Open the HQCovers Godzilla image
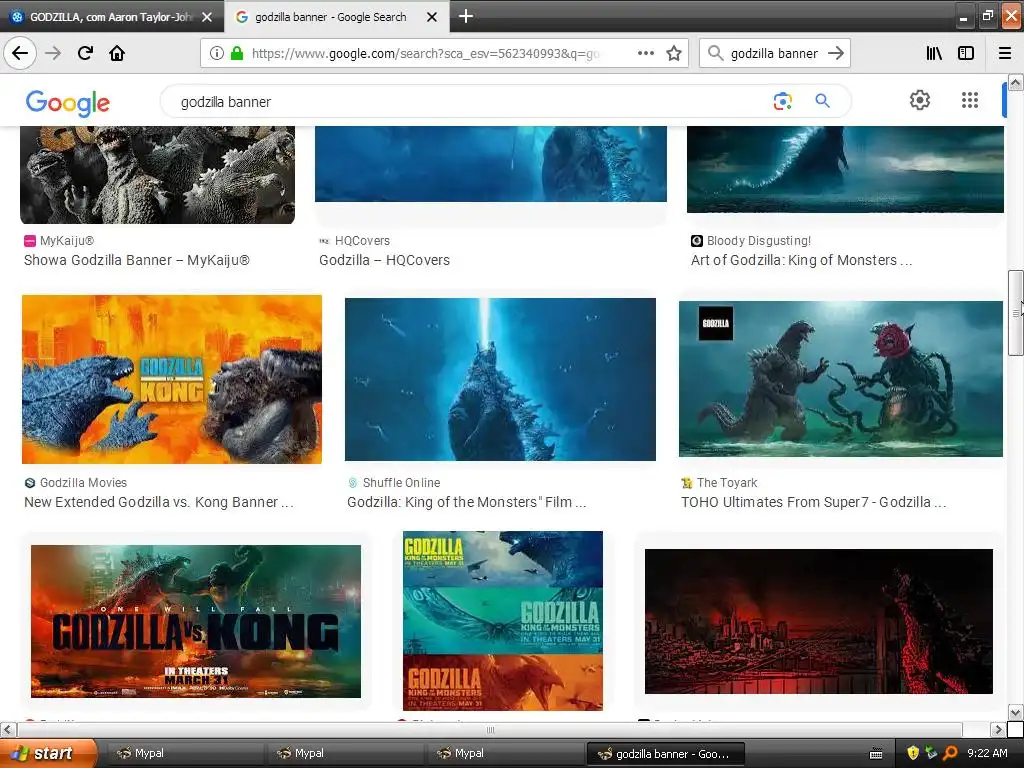The height and width of the screenshot is (768, 1024). pyautogui.click(x=490, y=164)
